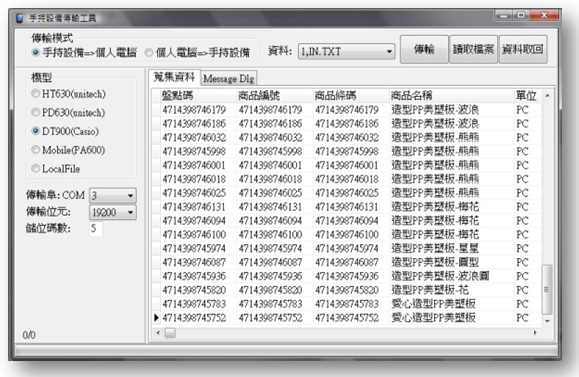
Task: Click the current row pointer arrow
Action: [156, 317]
